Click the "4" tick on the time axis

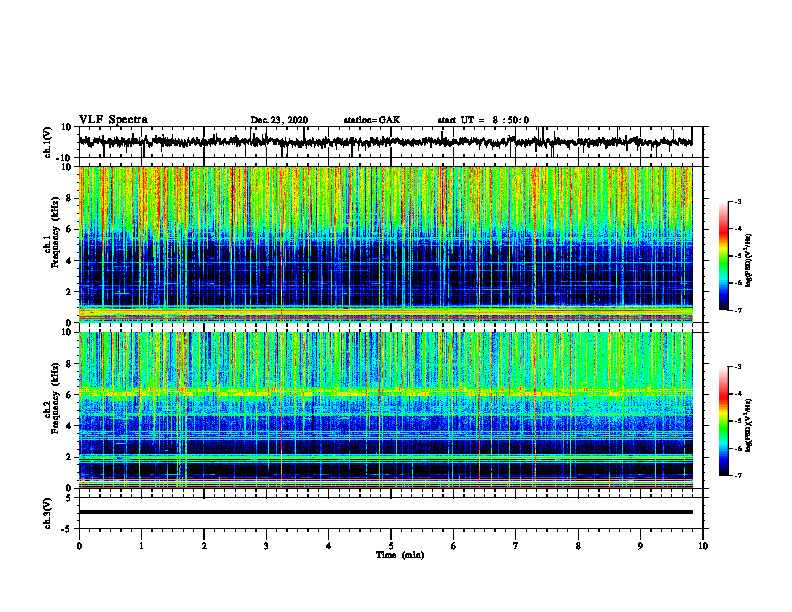click(x=329, y=546)
